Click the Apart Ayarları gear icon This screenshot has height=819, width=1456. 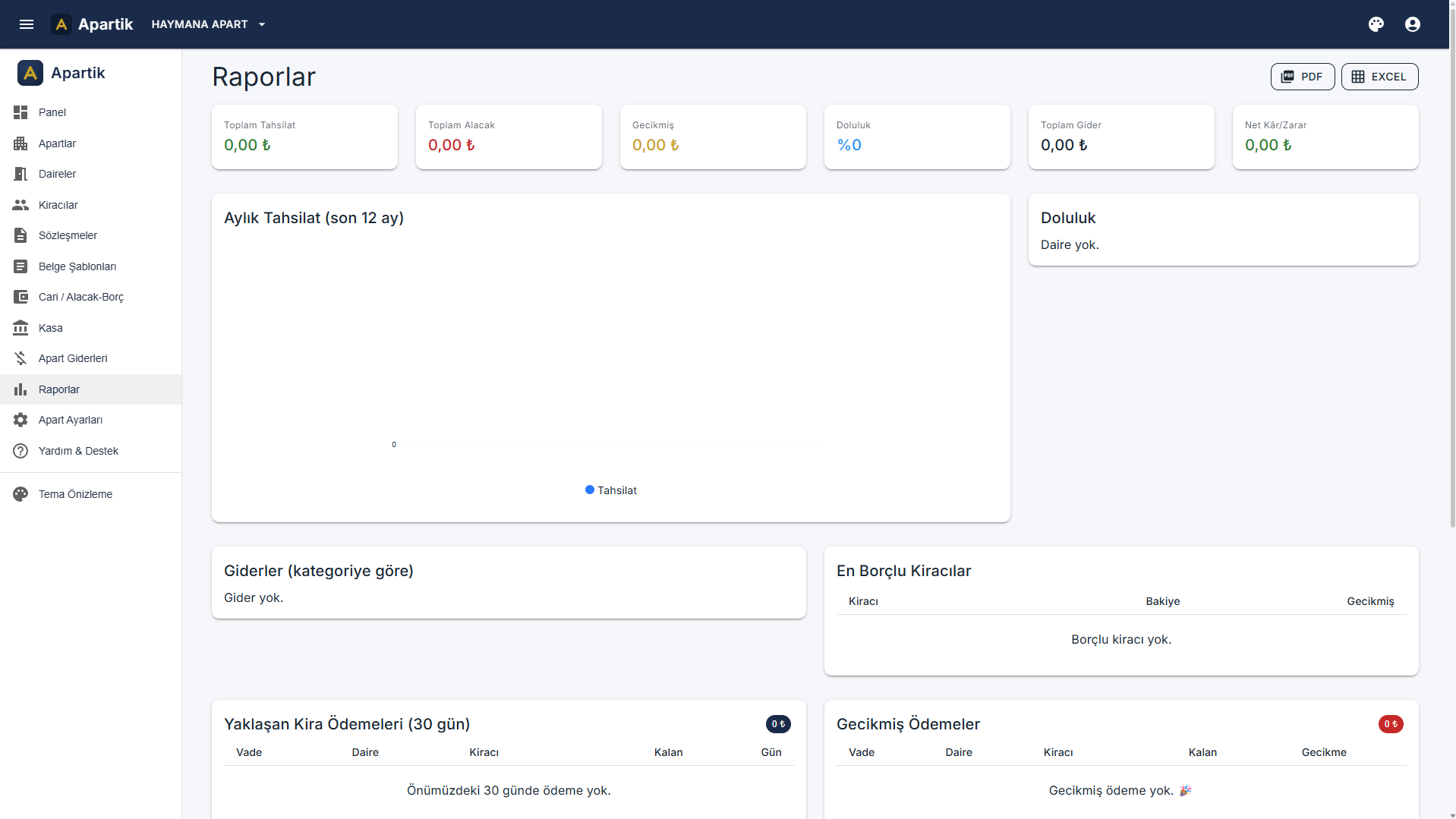[20, 420]
